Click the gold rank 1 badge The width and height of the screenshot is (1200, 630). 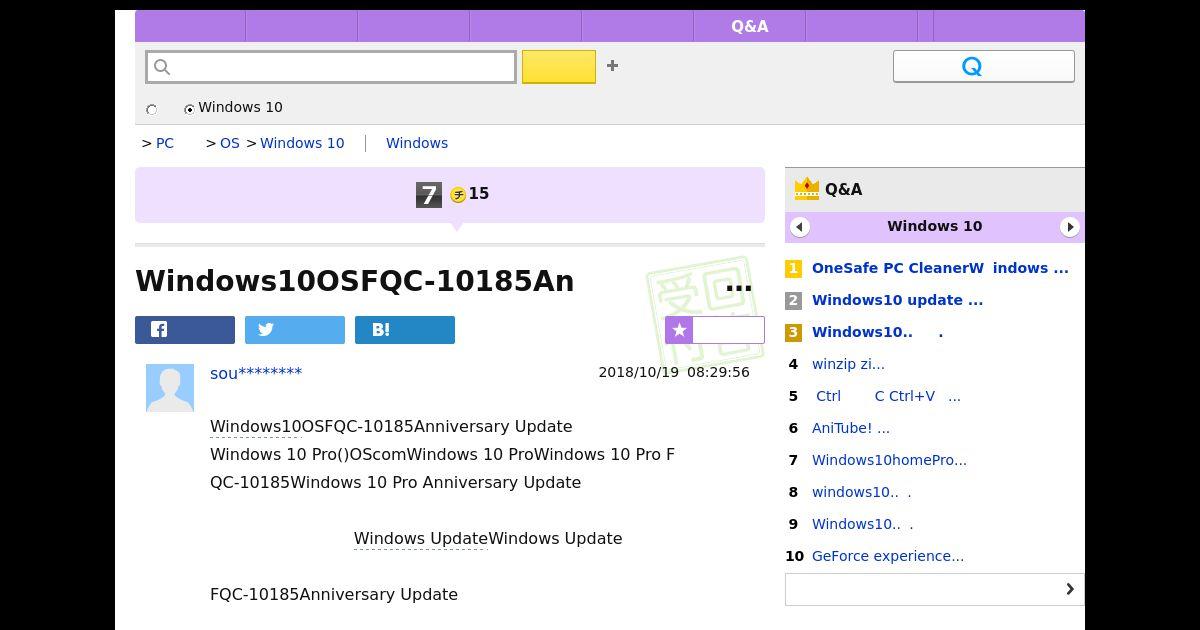coord(793,268)
